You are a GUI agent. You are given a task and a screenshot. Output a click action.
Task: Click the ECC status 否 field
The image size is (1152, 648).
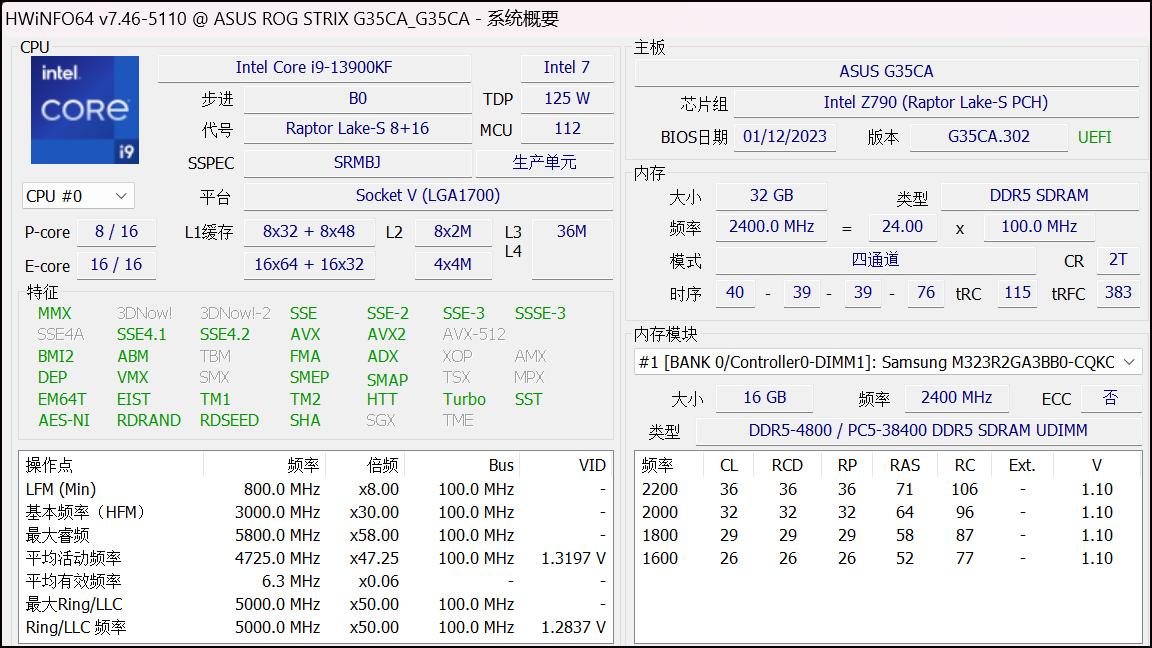coord(1112,398)
